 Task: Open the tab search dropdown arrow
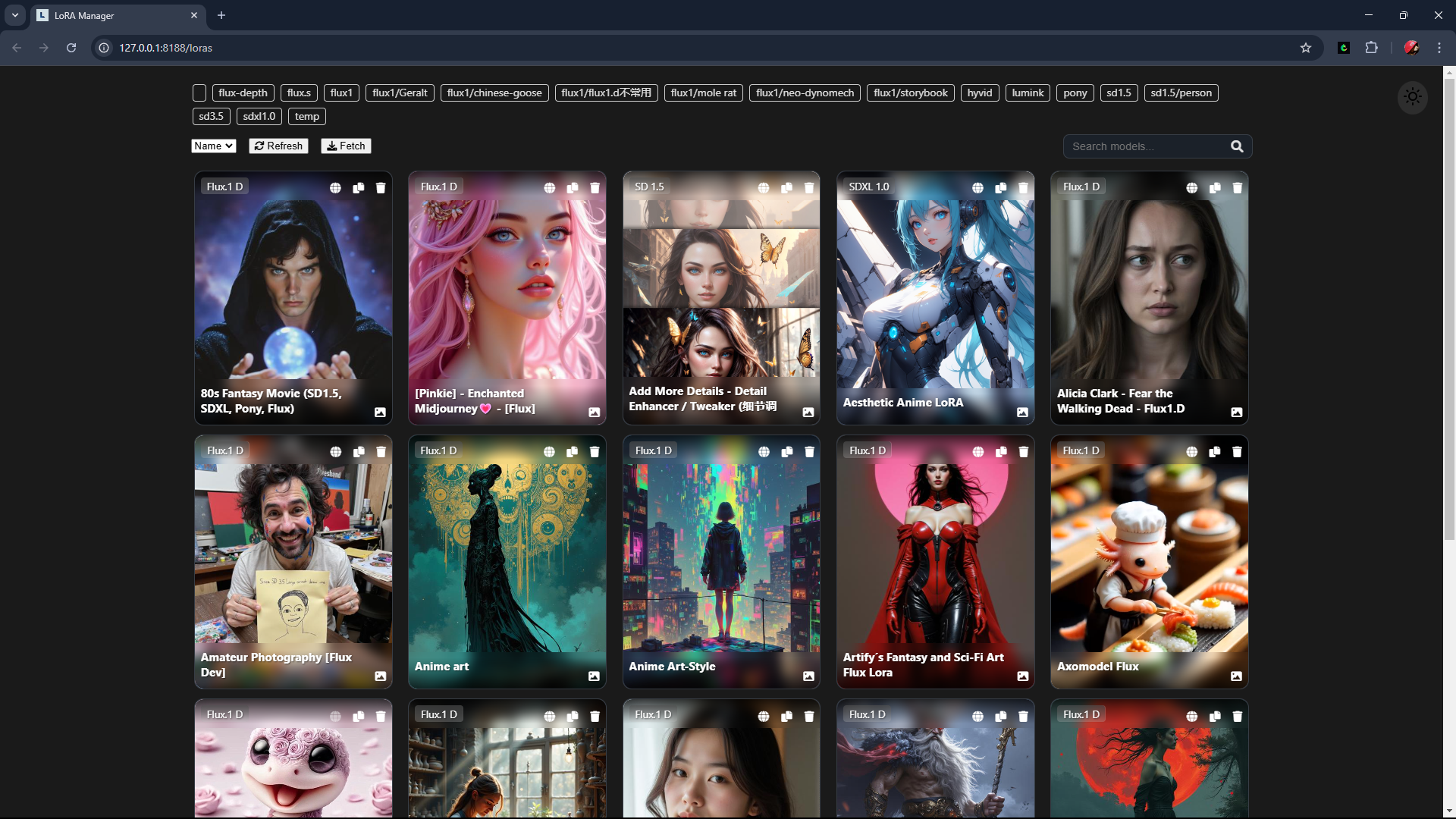point(15,15)
